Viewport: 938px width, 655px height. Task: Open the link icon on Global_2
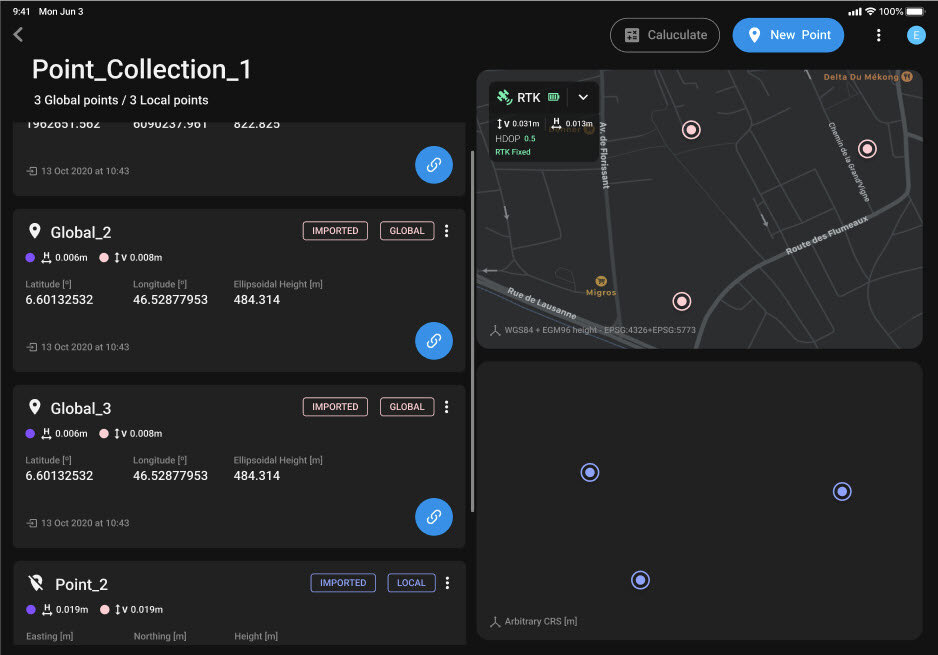coord(433,340)
